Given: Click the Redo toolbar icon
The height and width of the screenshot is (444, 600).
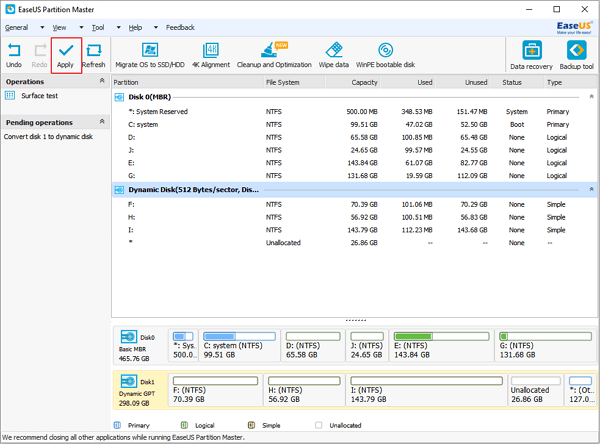Looking at the screenshot, I should pyautogui.click(x=40, y=51).
